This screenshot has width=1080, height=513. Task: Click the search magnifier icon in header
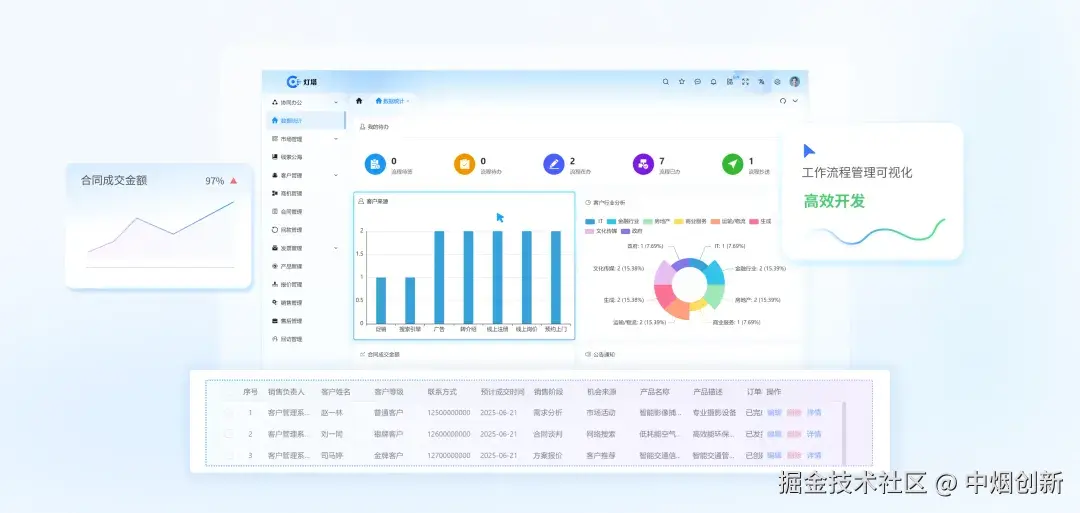pos(665,81)
